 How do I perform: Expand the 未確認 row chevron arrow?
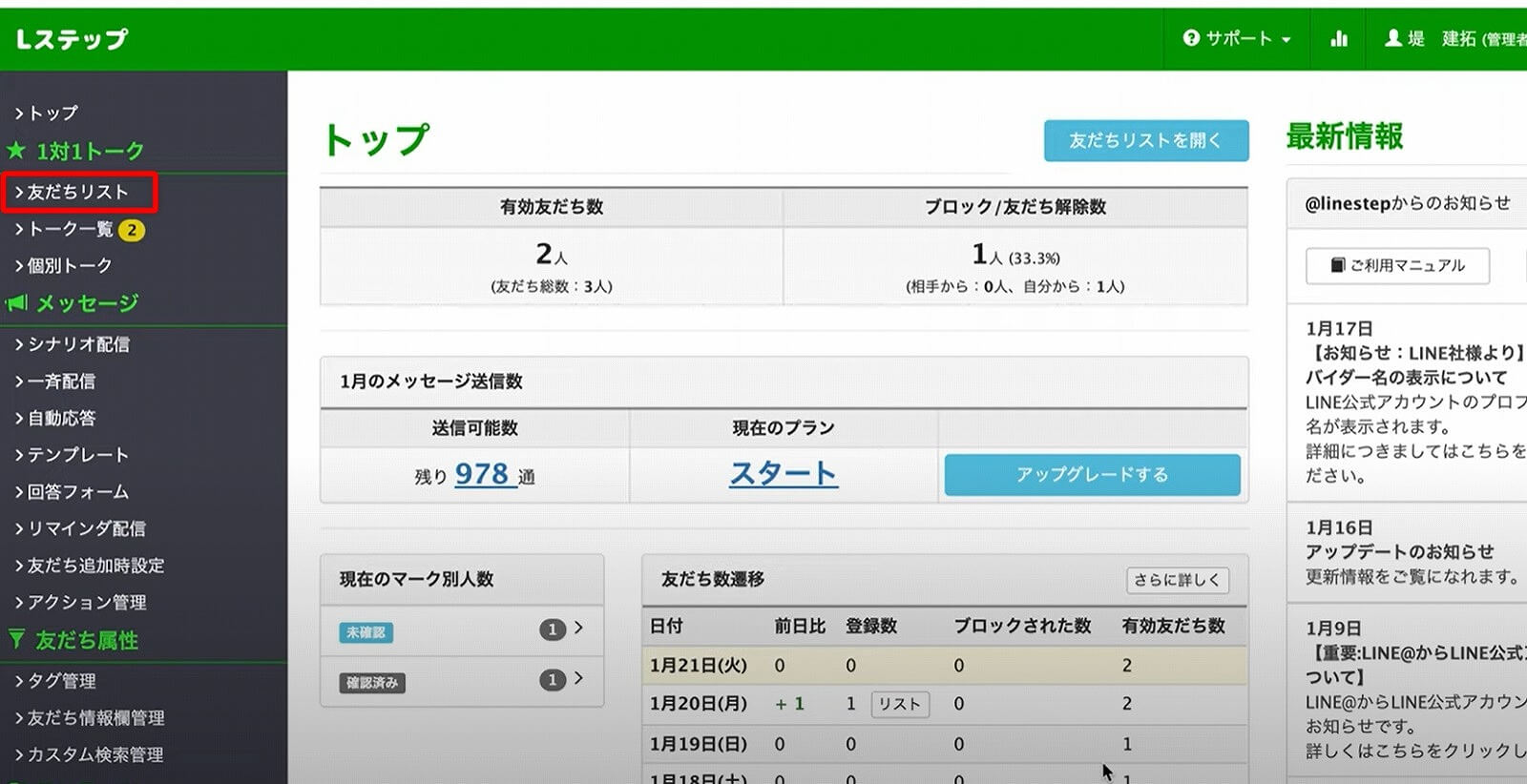coord(578,628)
